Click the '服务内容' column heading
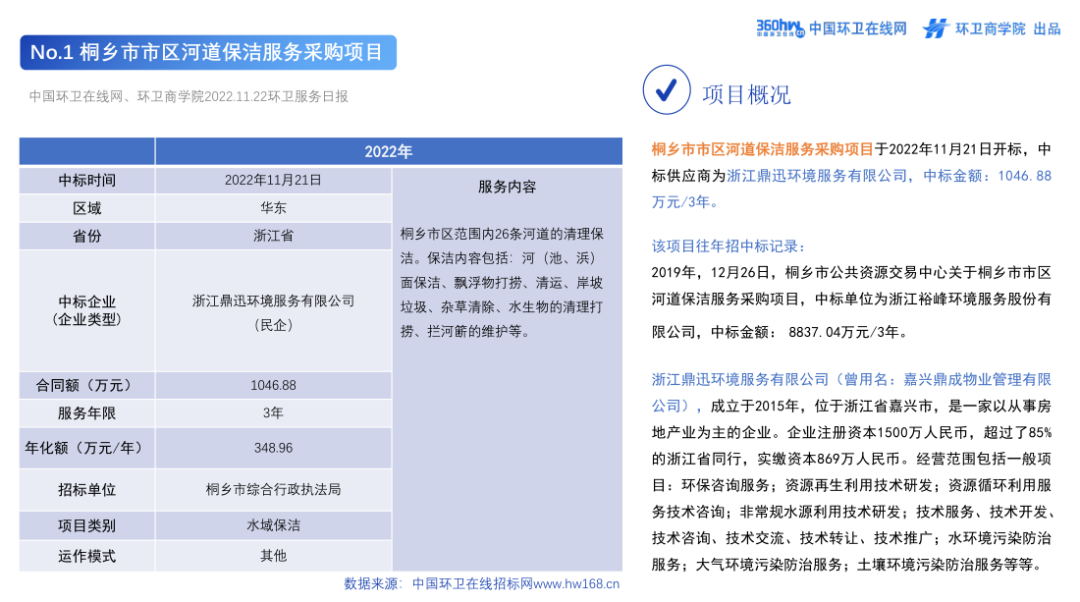1080x602 pixels. click(x=507, y=187)
